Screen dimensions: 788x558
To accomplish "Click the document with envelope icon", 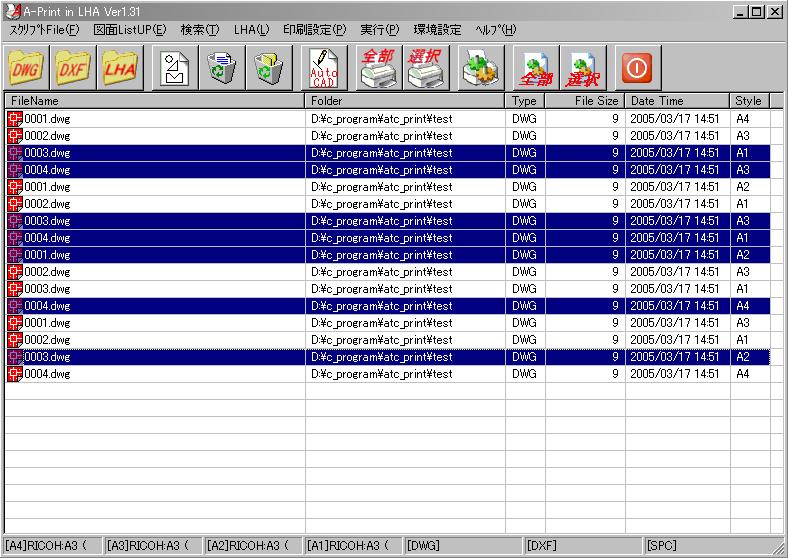I will (x=174, y=68).
